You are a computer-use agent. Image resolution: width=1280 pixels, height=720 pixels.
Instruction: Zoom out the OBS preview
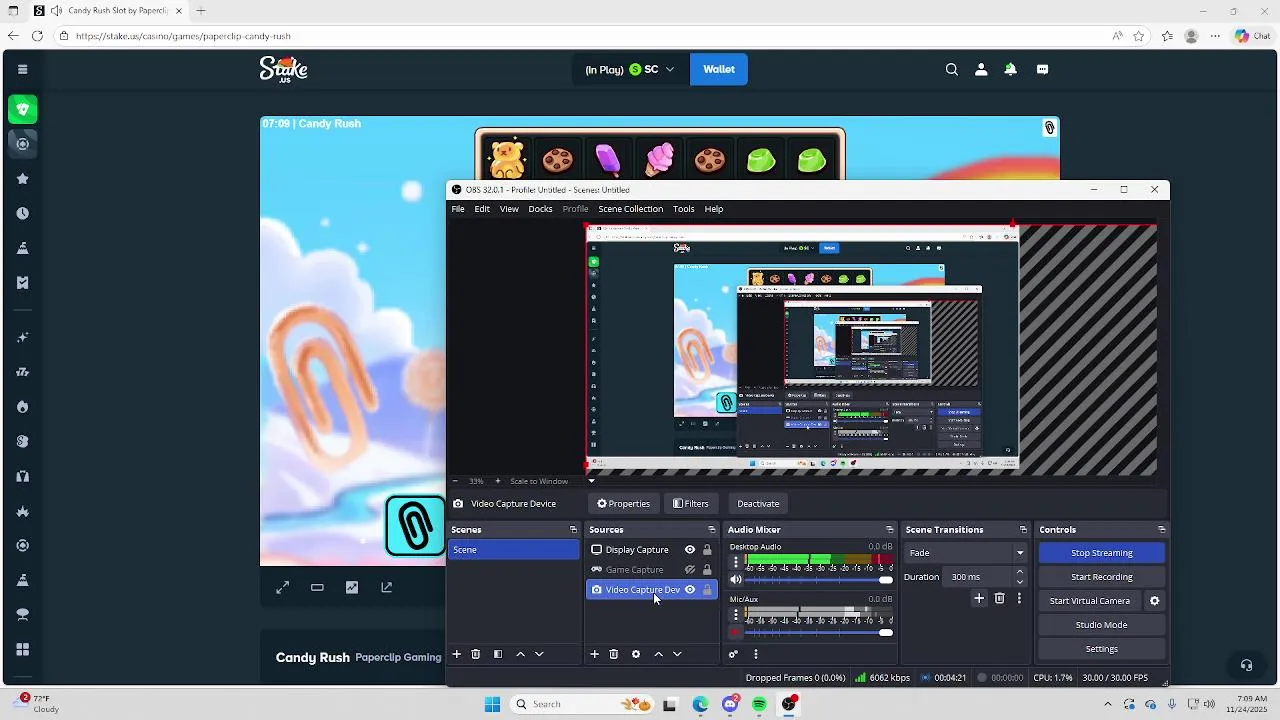[455, 481]
